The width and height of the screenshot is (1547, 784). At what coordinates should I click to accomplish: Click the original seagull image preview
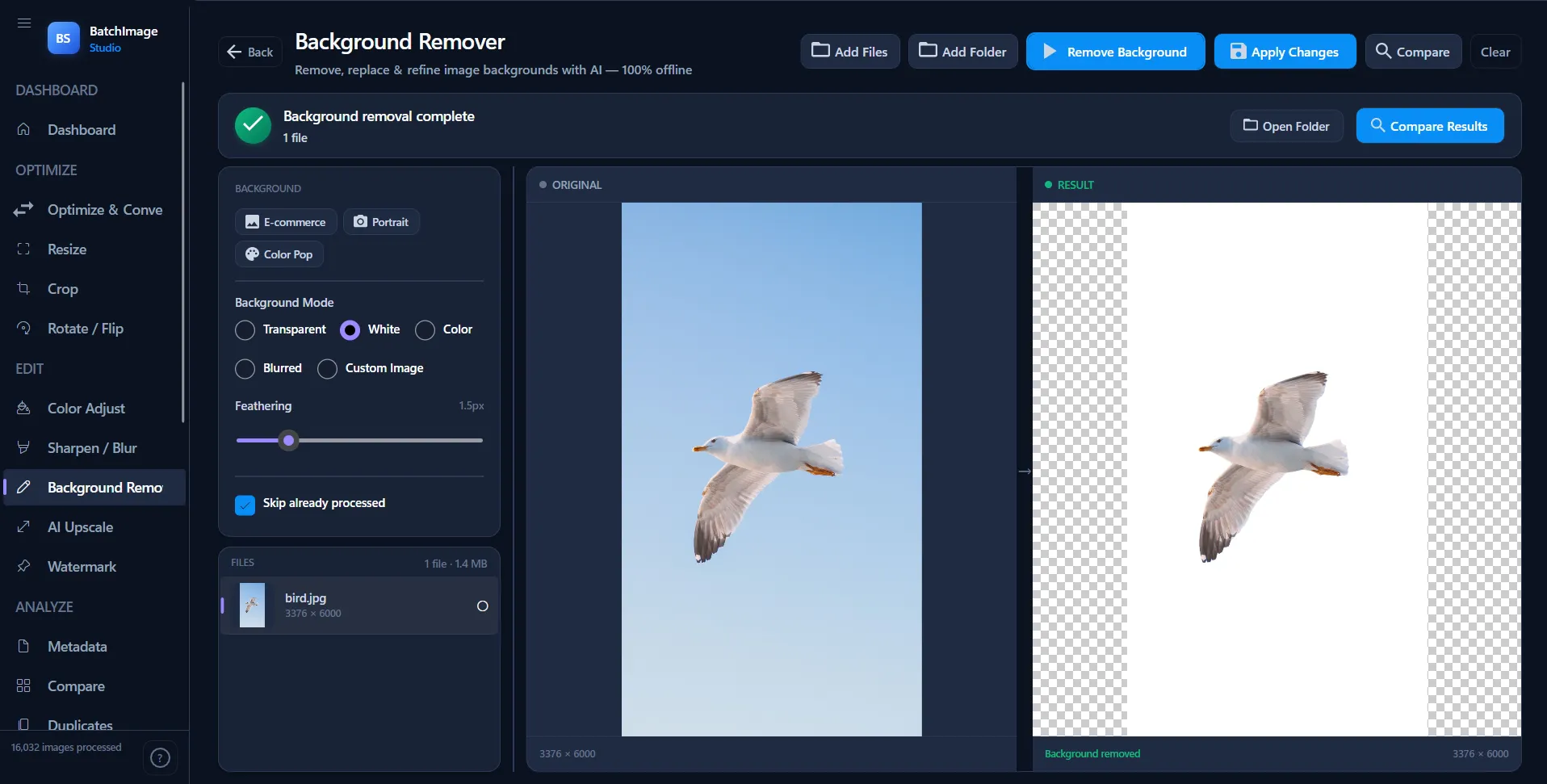pyautogui.click(x=771, y=469)
